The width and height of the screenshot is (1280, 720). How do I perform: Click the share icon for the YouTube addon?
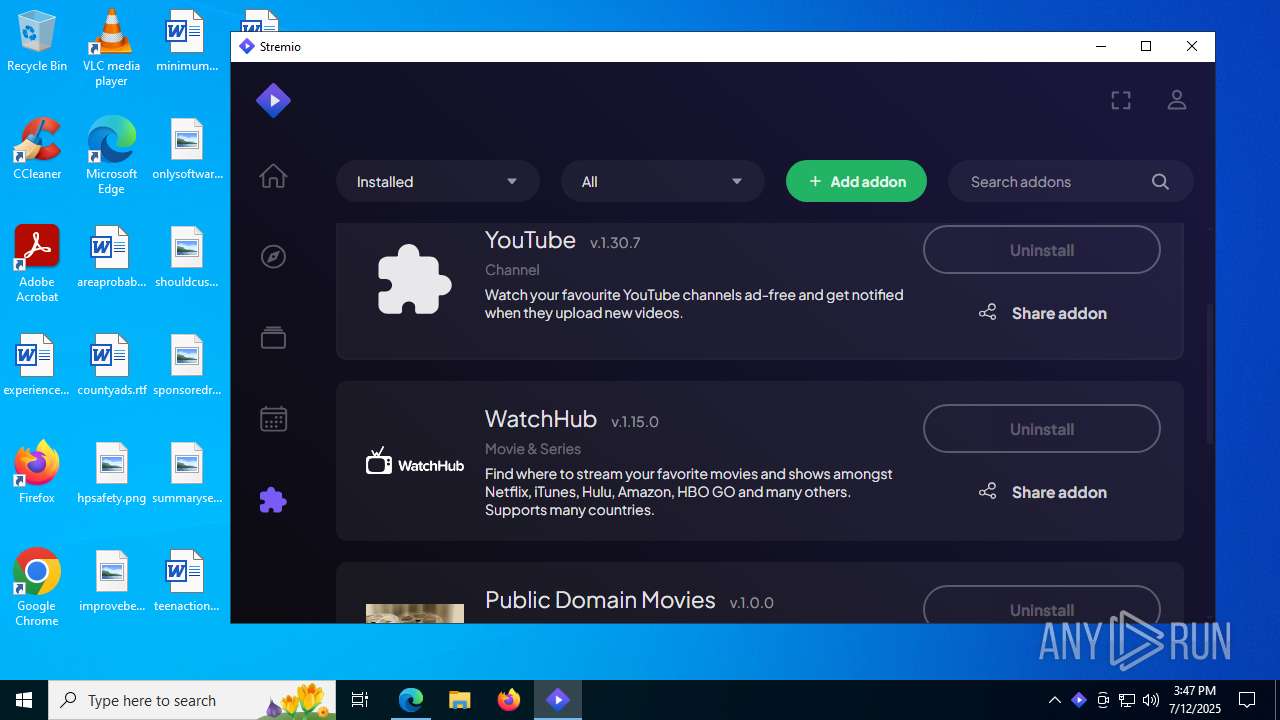[x=987, y=313]
